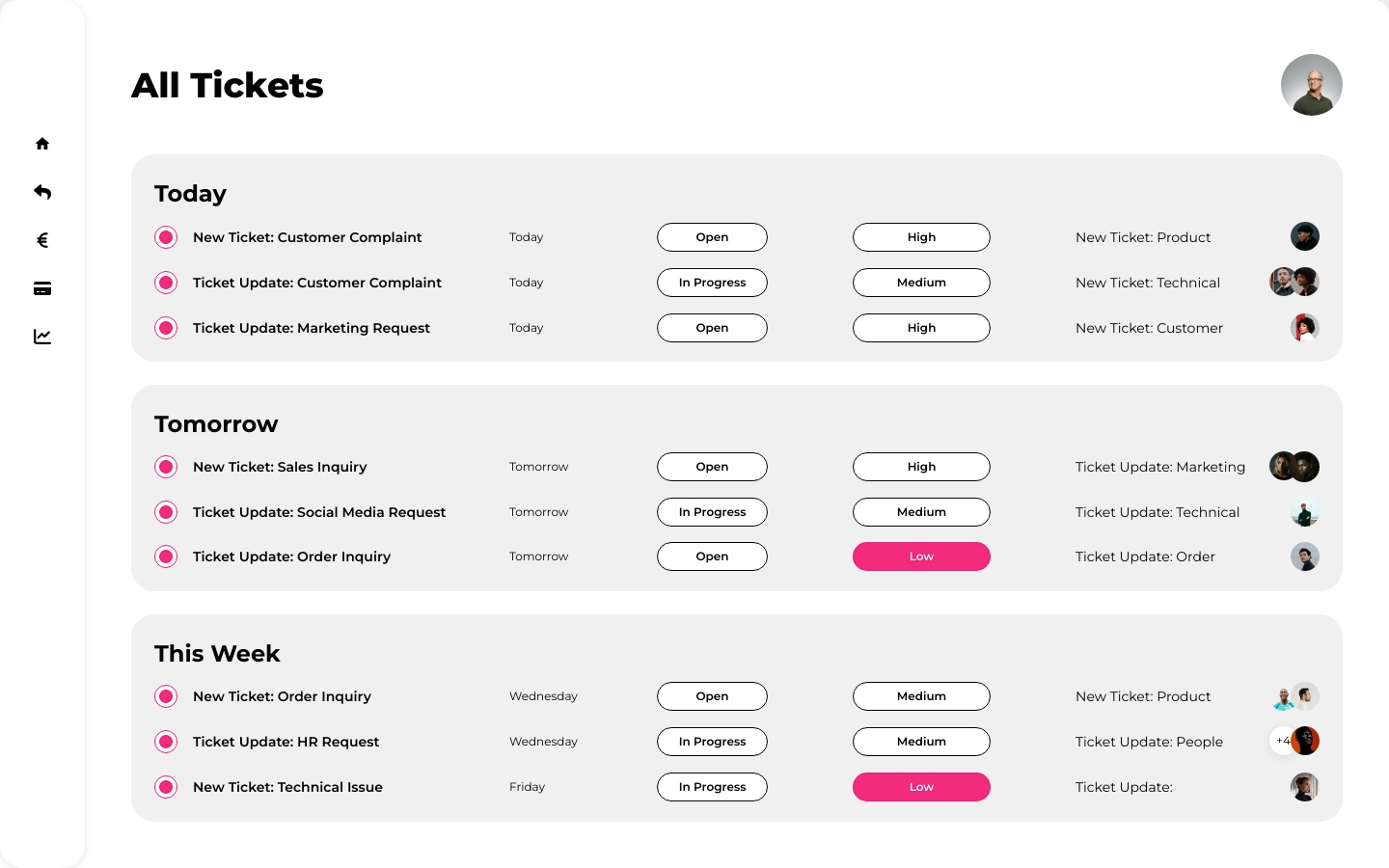Select the radio dot beside New Ticket: Sales Inquiry

click(166, 467)
